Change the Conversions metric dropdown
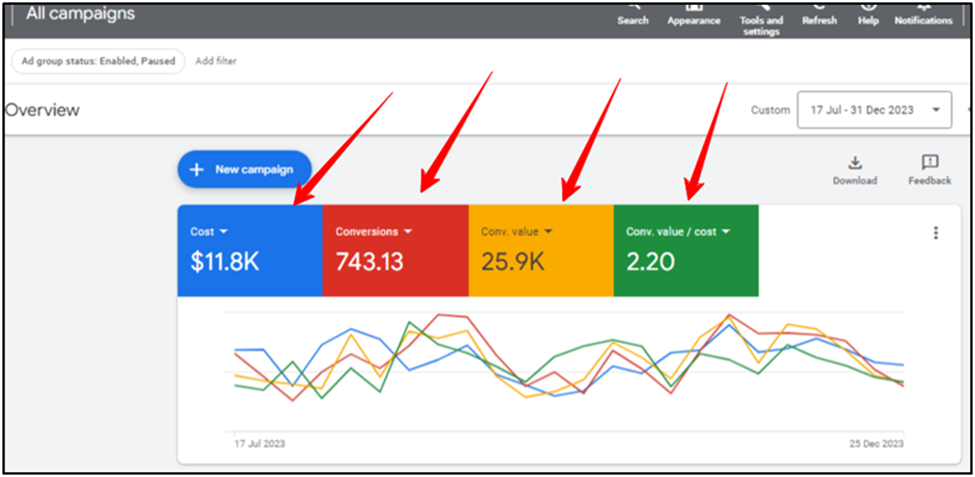Screen dimensions: 975x477 tap(374, 231)
